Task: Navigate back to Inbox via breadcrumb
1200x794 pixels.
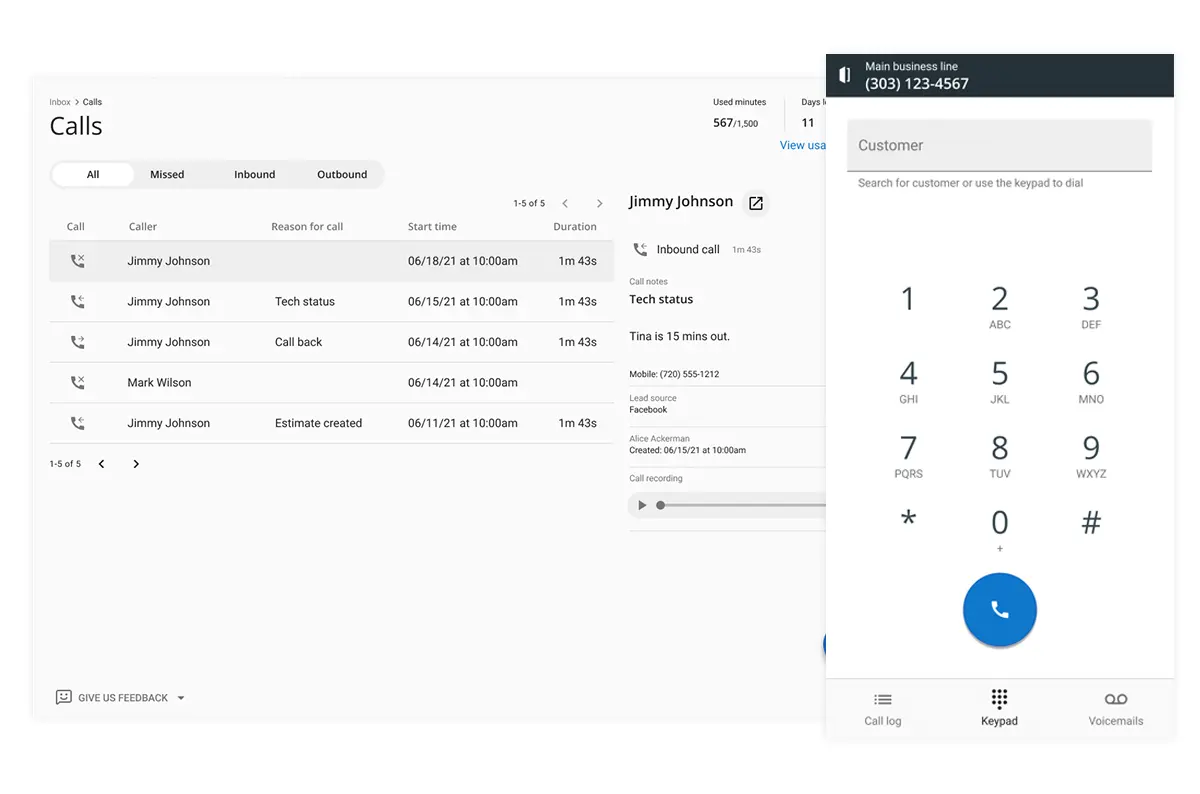Action: 59,101
